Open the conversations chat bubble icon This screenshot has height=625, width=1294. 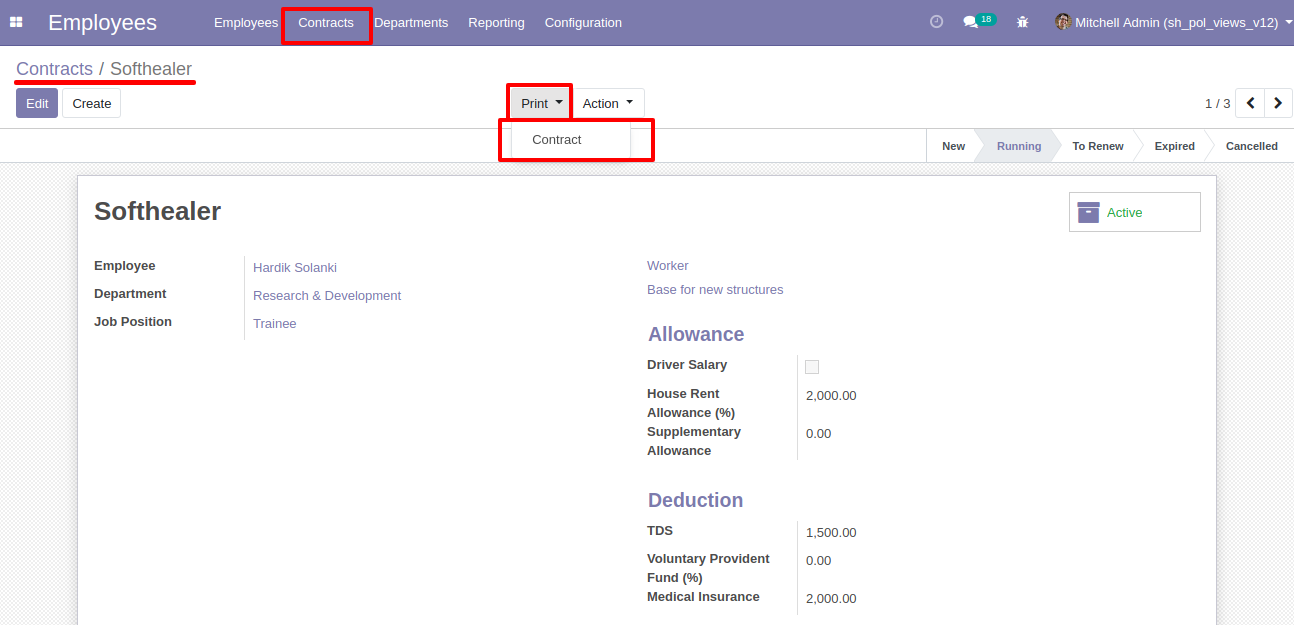(x=970, y=22)
